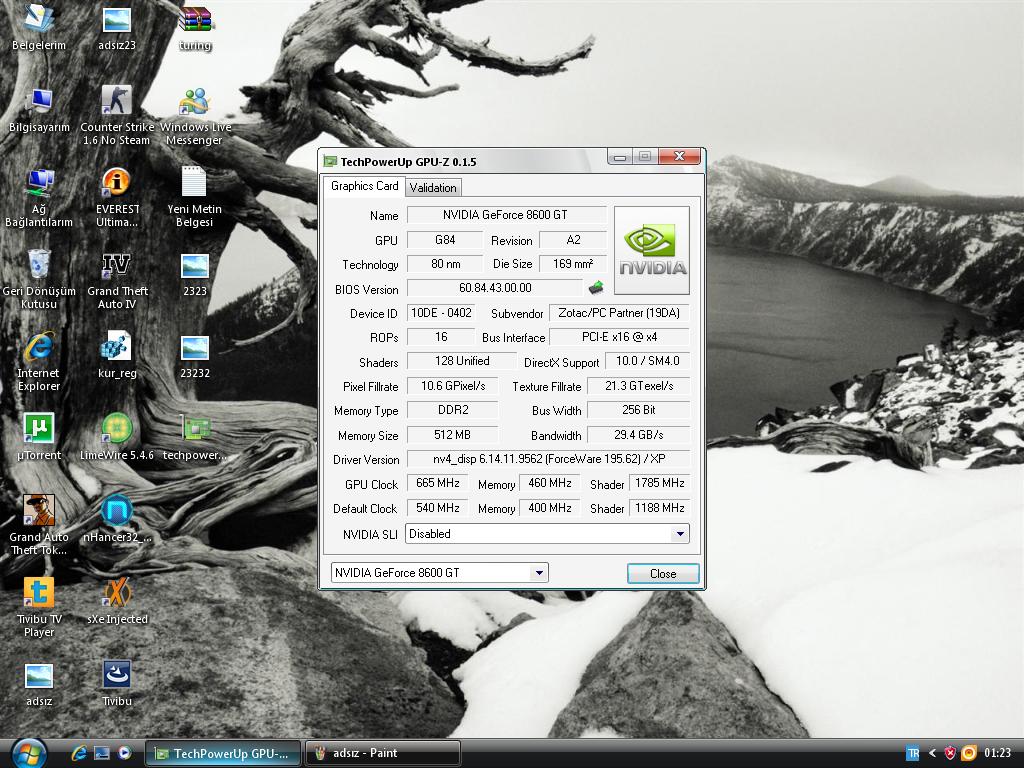The width and height of the screenshot is (1024, 768).
Task: Switch to adsız - Paint taskbar button
Action: coord(383,753)
